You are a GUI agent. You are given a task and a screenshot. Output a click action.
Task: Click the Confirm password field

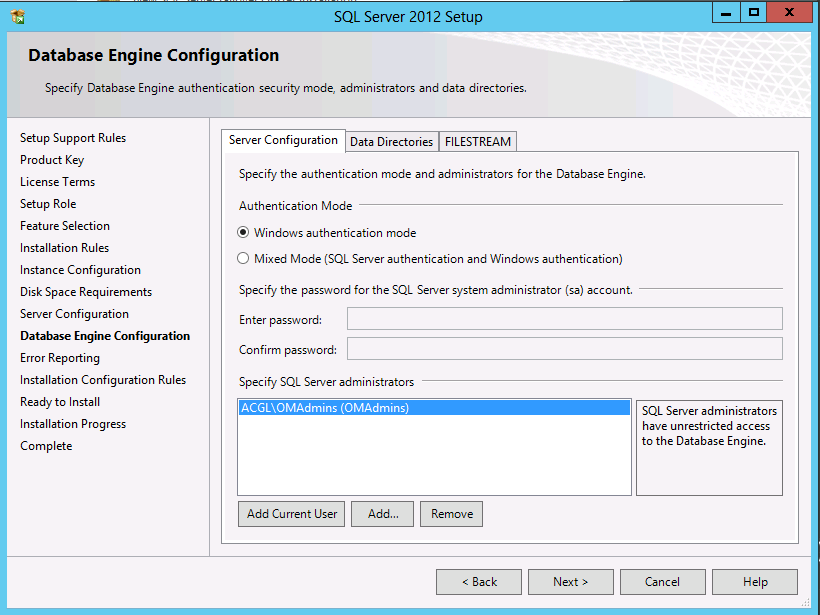[x=565, y=349]
